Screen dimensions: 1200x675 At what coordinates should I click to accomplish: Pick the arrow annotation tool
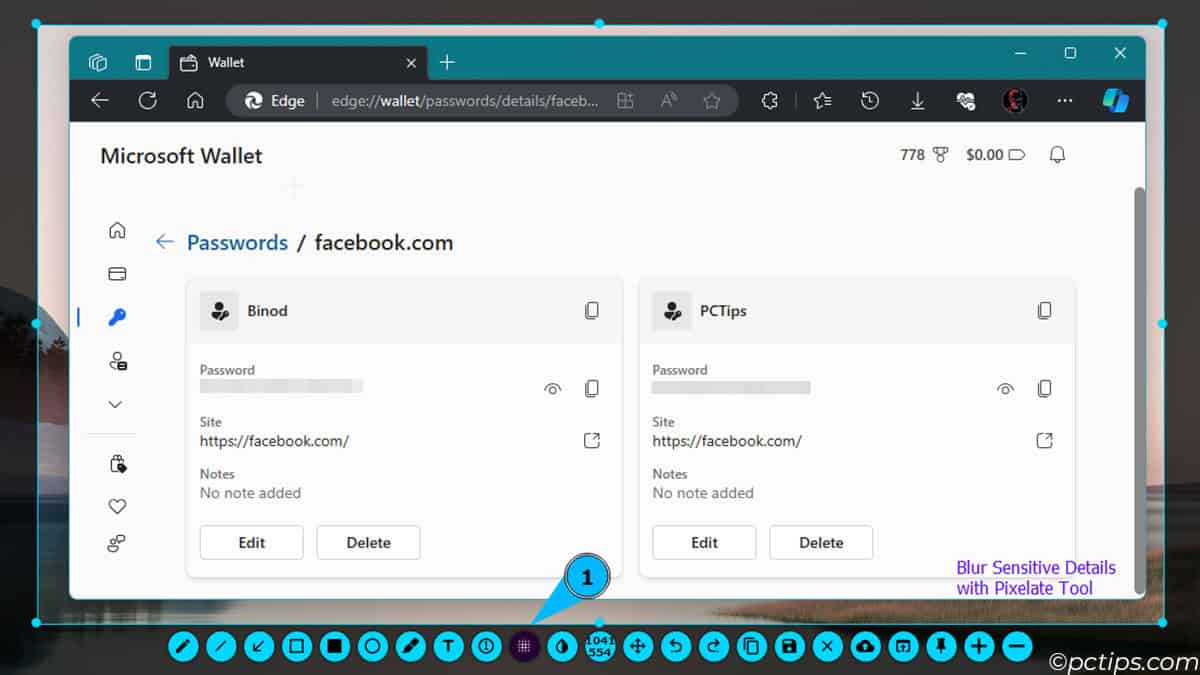tap(259, 647)
